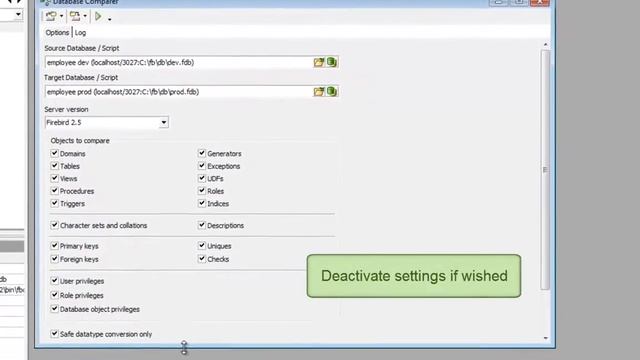This screenshot has width=640, height=360.
Task: Toggle the UDFs checkbox
Action: (202, 178)
